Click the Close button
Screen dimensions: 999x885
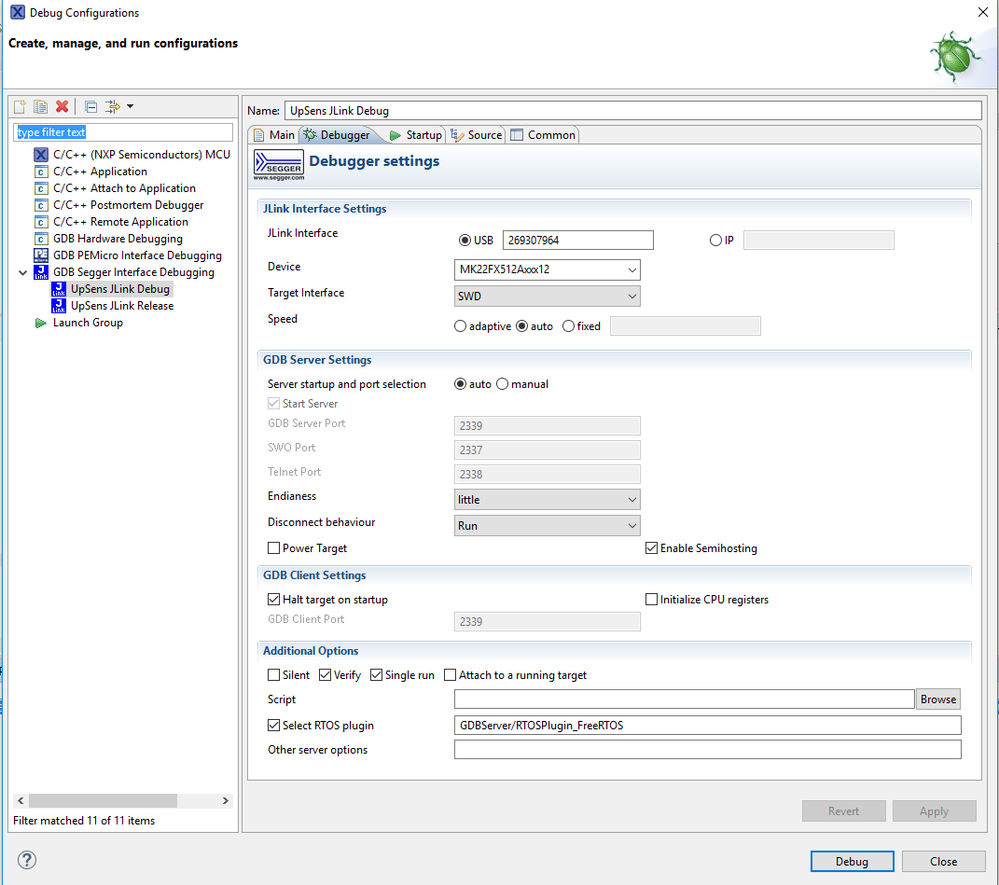coord(943,861)
